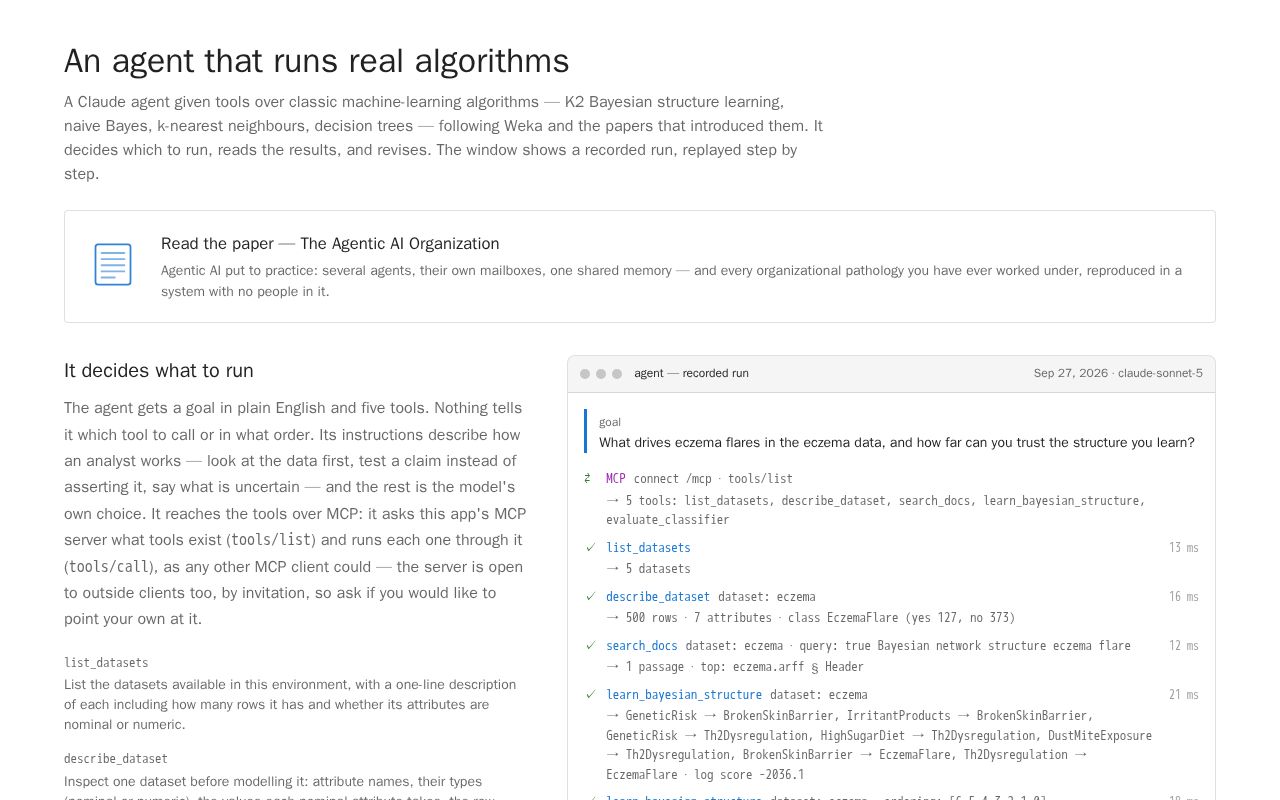Click the MCP connect arrows icon

[588, 479]
